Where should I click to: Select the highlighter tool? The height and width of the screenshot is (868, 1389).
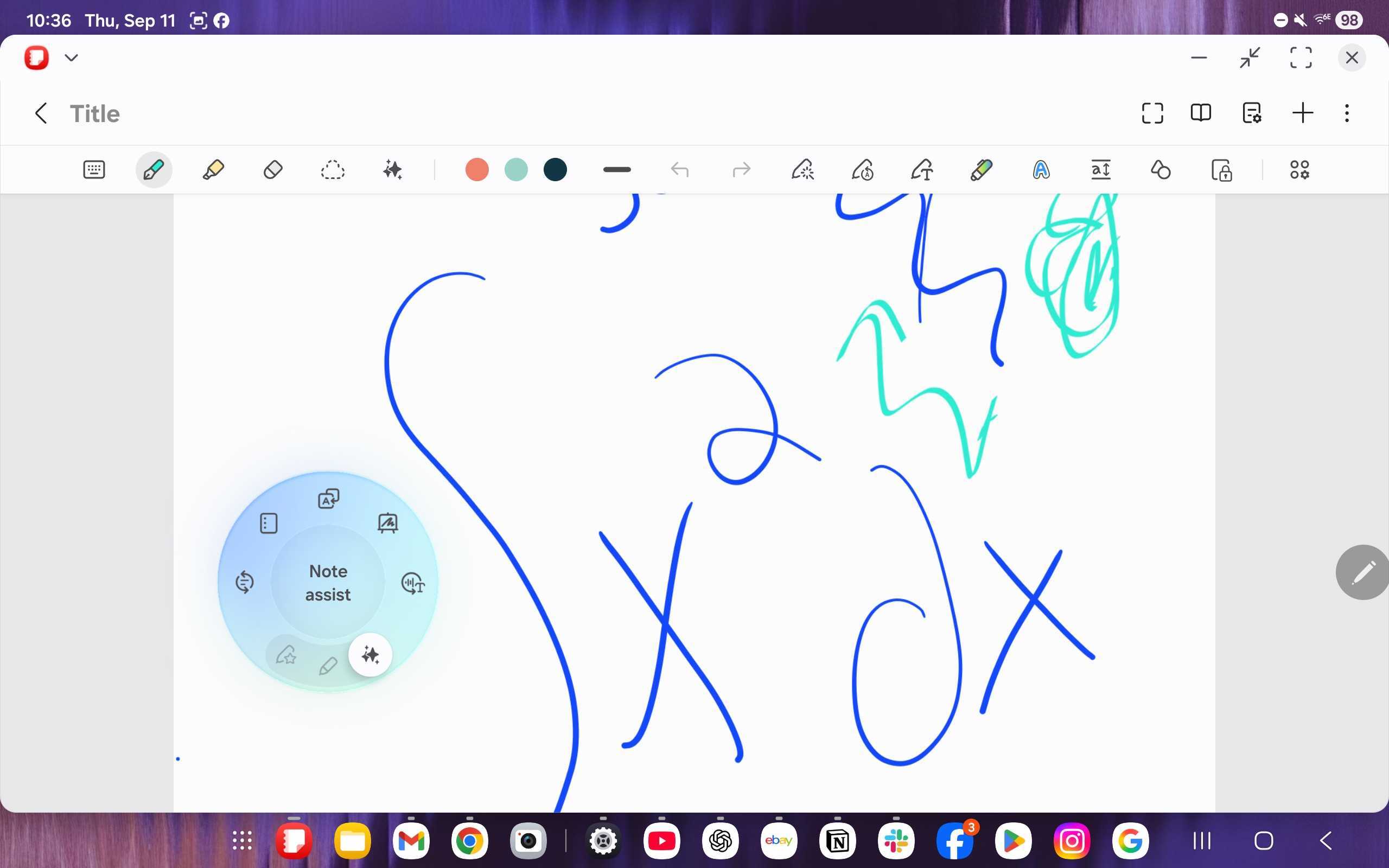pos(213,170)
